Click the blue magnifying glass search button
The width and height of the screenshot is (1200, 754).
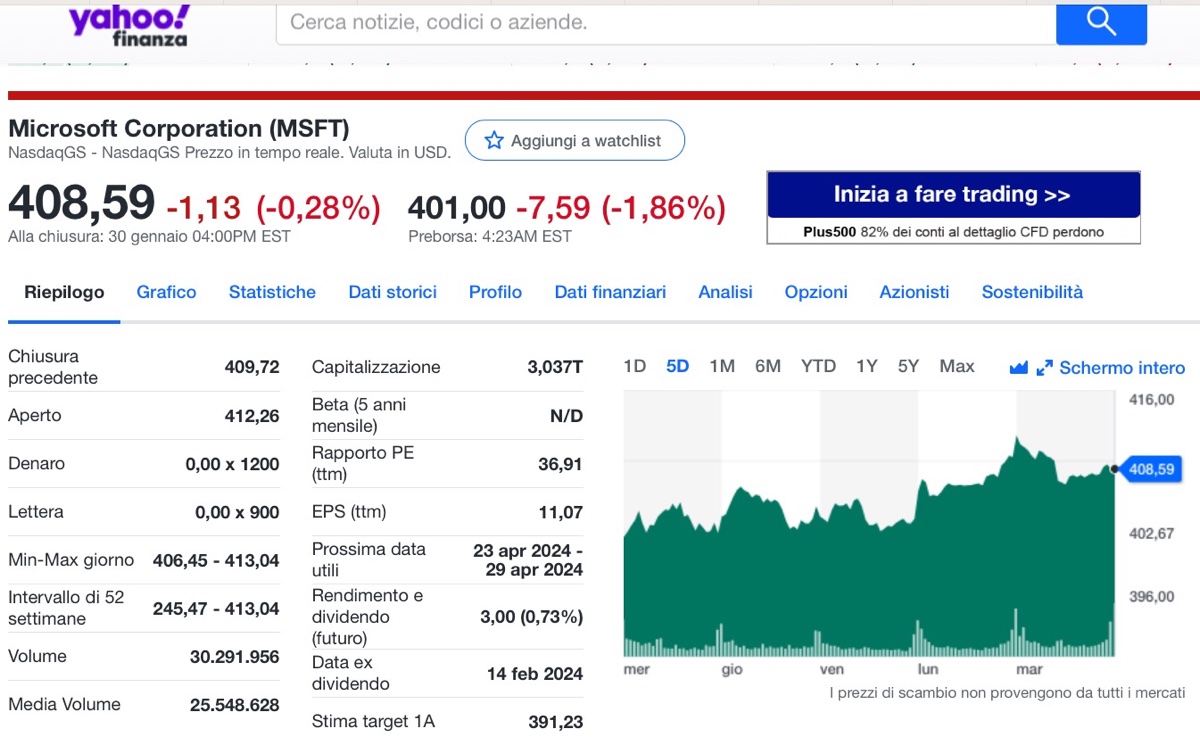(x=1101, y=22)
